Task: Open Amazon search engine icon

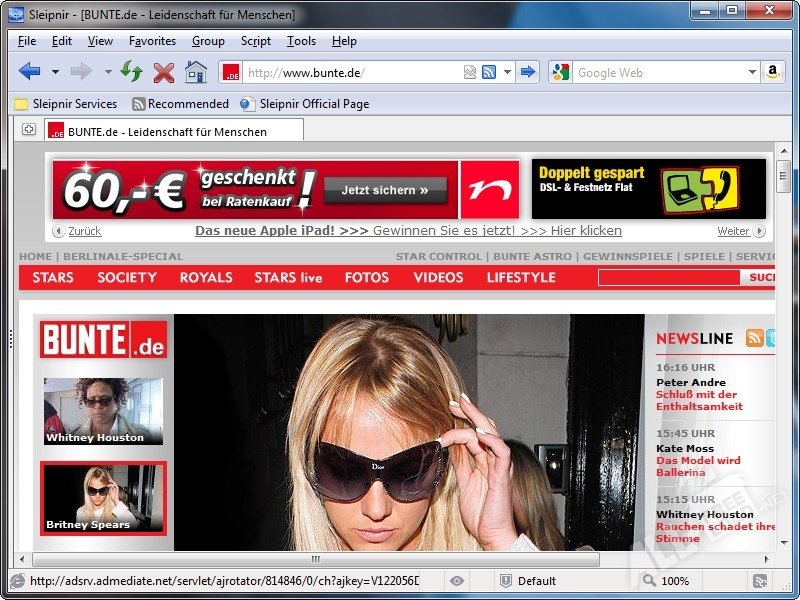Action: (x=772, y=72)
